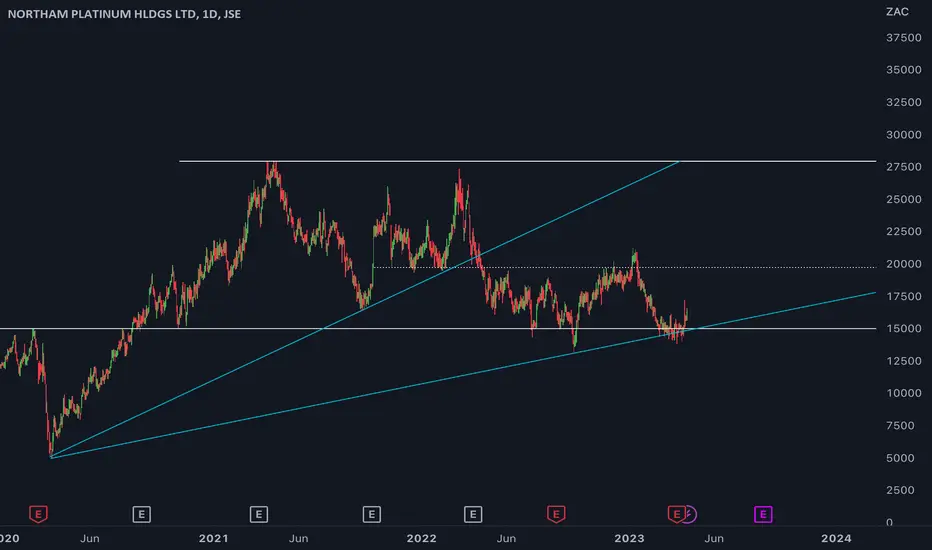932x550 pixels.
Task: Open the gray earnings marker just after 2022
Action: tap(473, 514)
